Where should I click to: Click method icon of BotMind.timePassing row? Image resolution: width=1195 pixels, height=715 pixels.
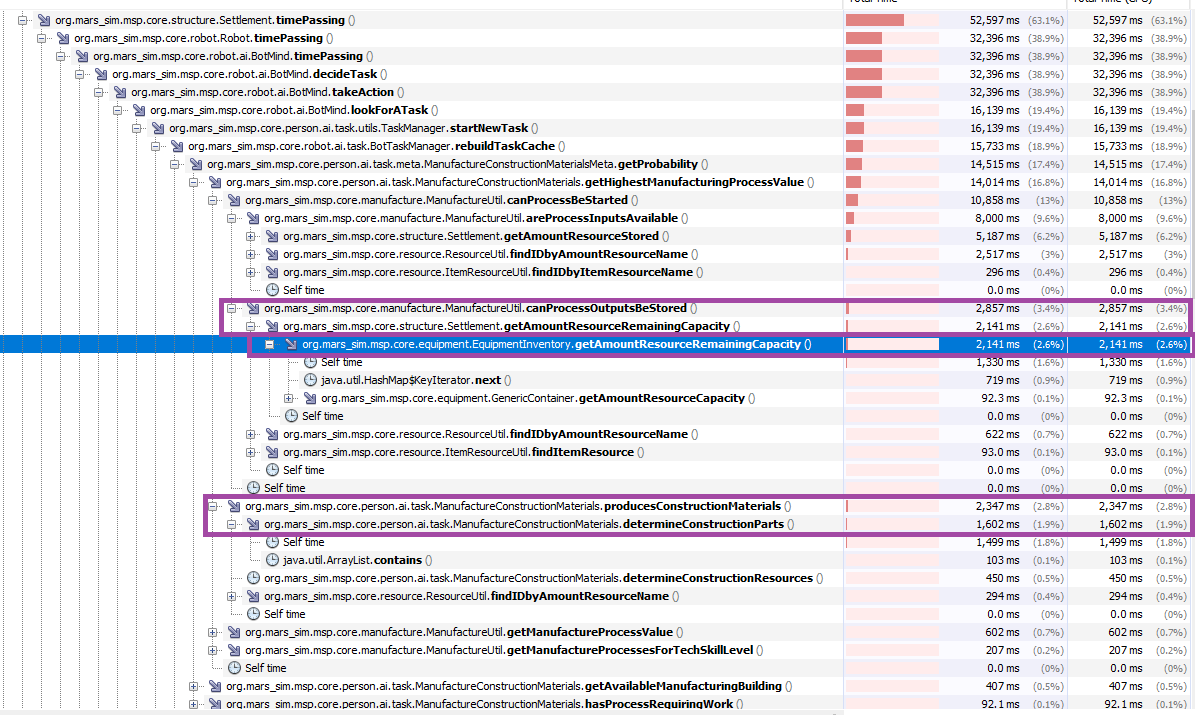coord(82,56)
